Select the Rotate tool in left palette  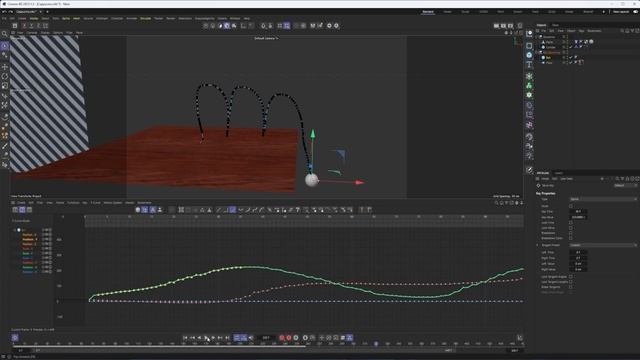[4, 76]
